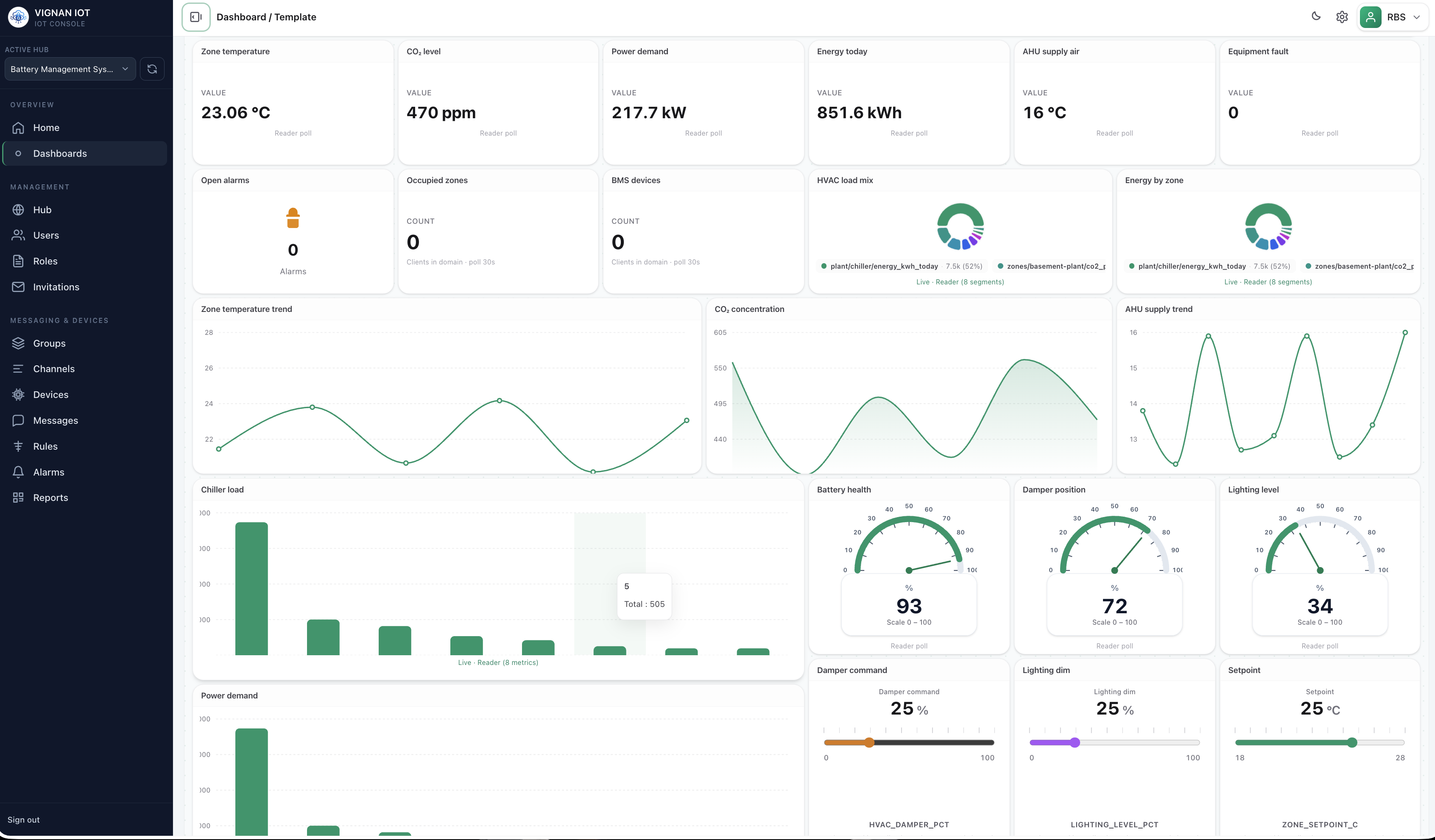Click the LIGHTING_LEVEL_PCT label
This screenshot has height=840, width=1435.
(1114, 825)
